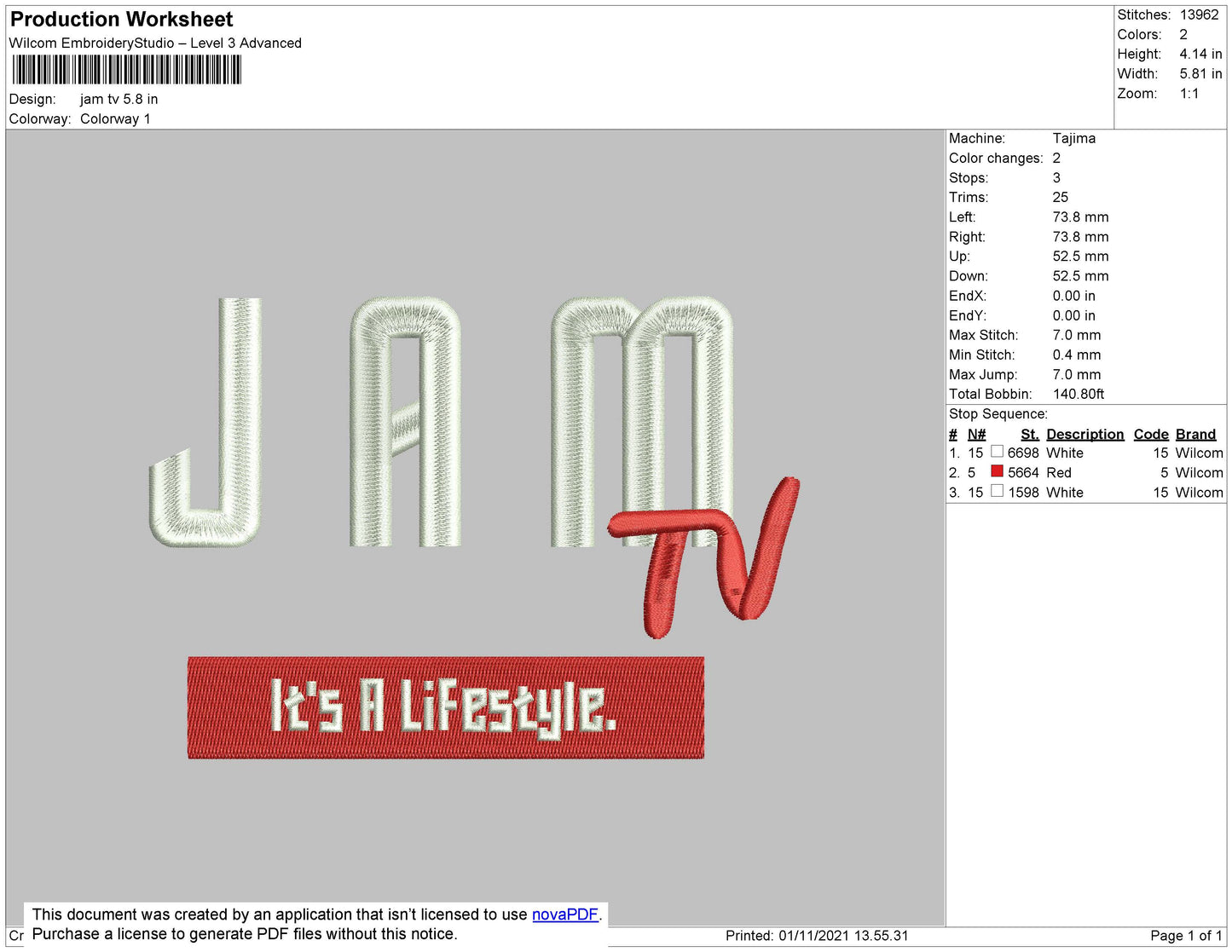Select the Red description in stop row 2

point(1058,472)
